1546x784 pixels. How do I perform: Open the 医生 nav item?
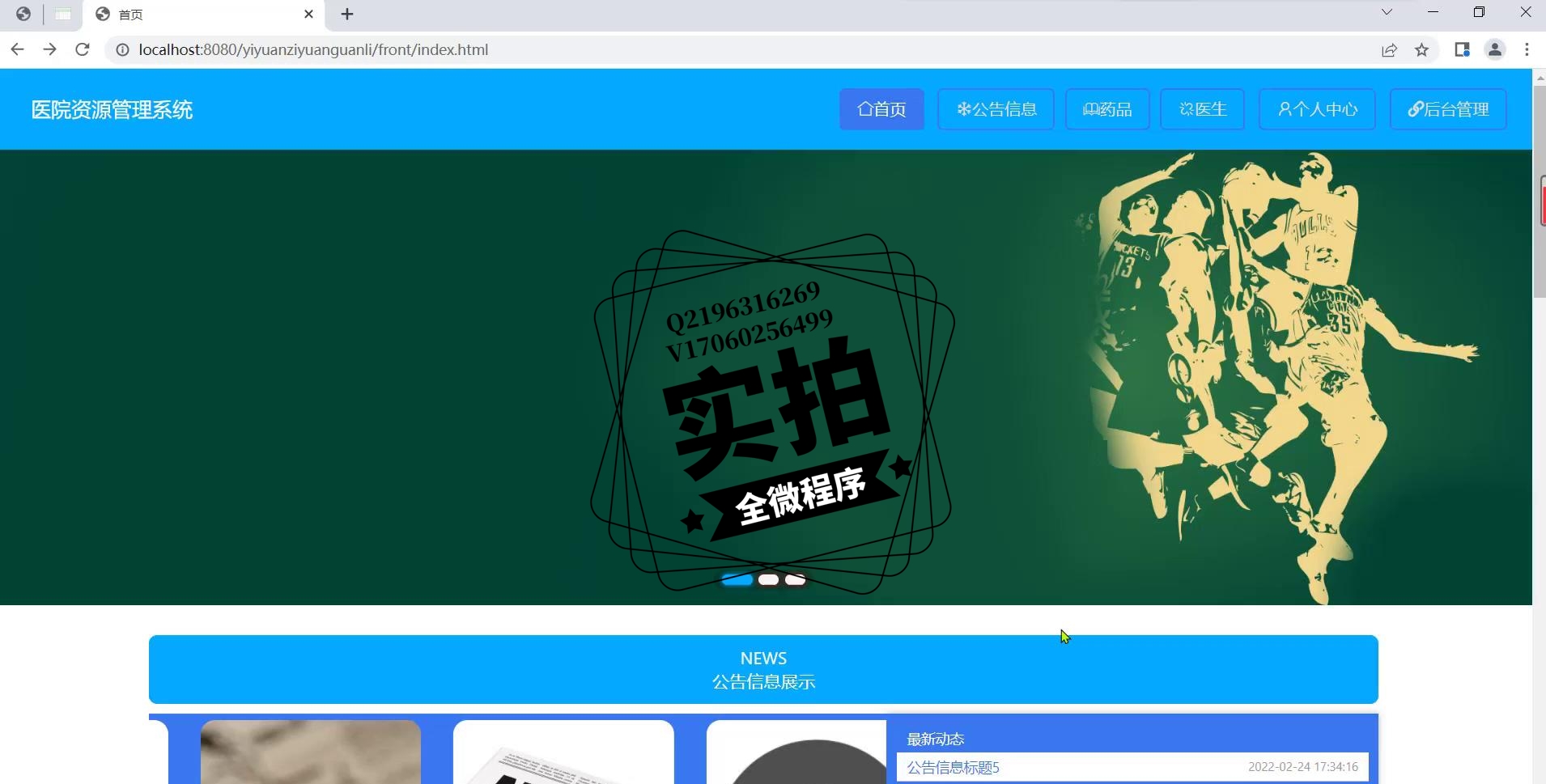click(x=1202, y=109)
